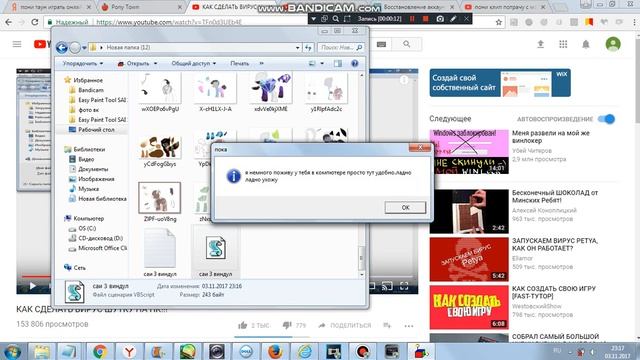Open Internet Explorer from the taskbar

pos(304,351)
